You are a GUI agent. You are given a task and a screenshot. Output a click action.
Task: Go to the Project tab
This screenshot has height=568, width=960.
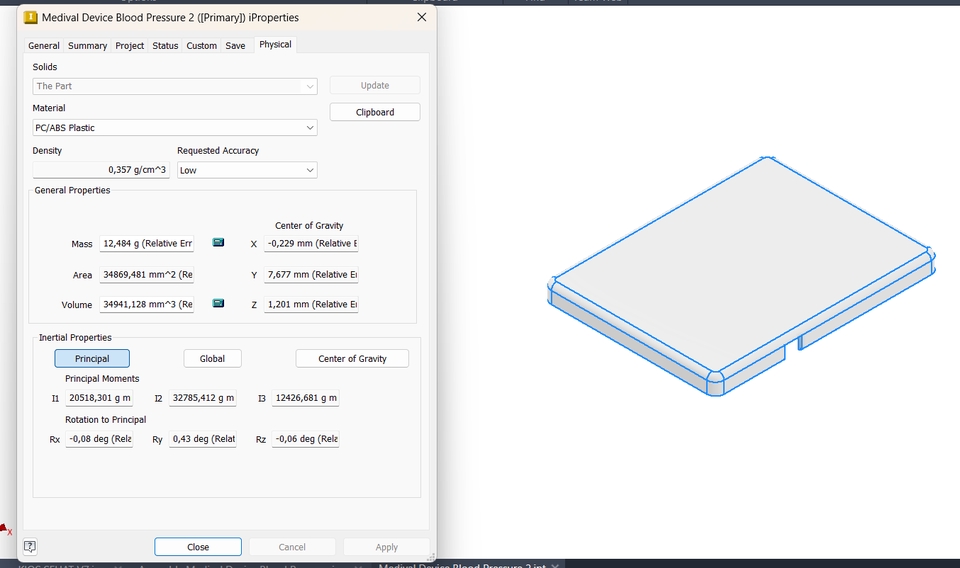click(x=130, y=46)
